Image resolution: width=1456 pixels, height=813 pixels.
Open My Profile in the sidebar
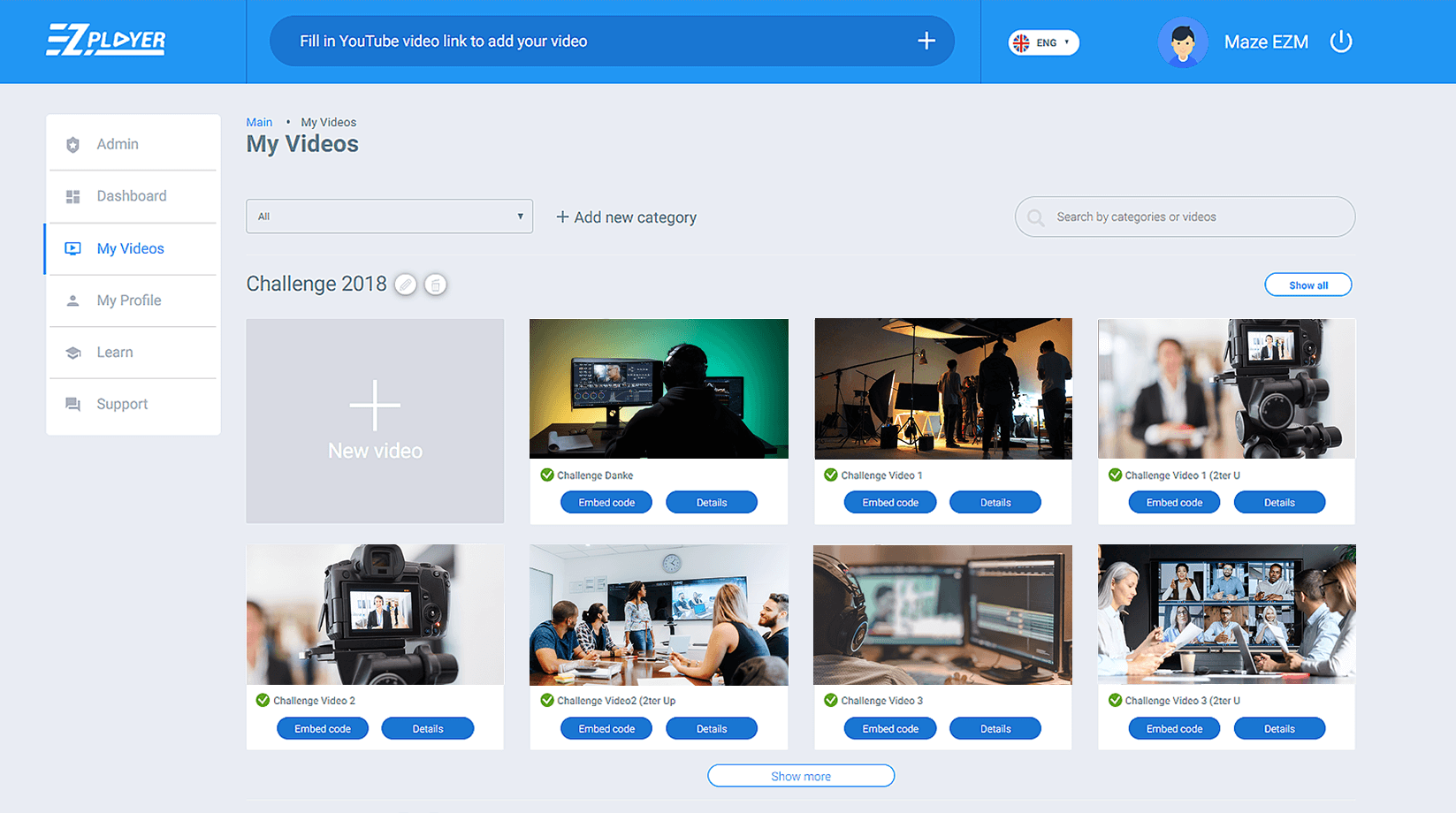pos(129,300)
